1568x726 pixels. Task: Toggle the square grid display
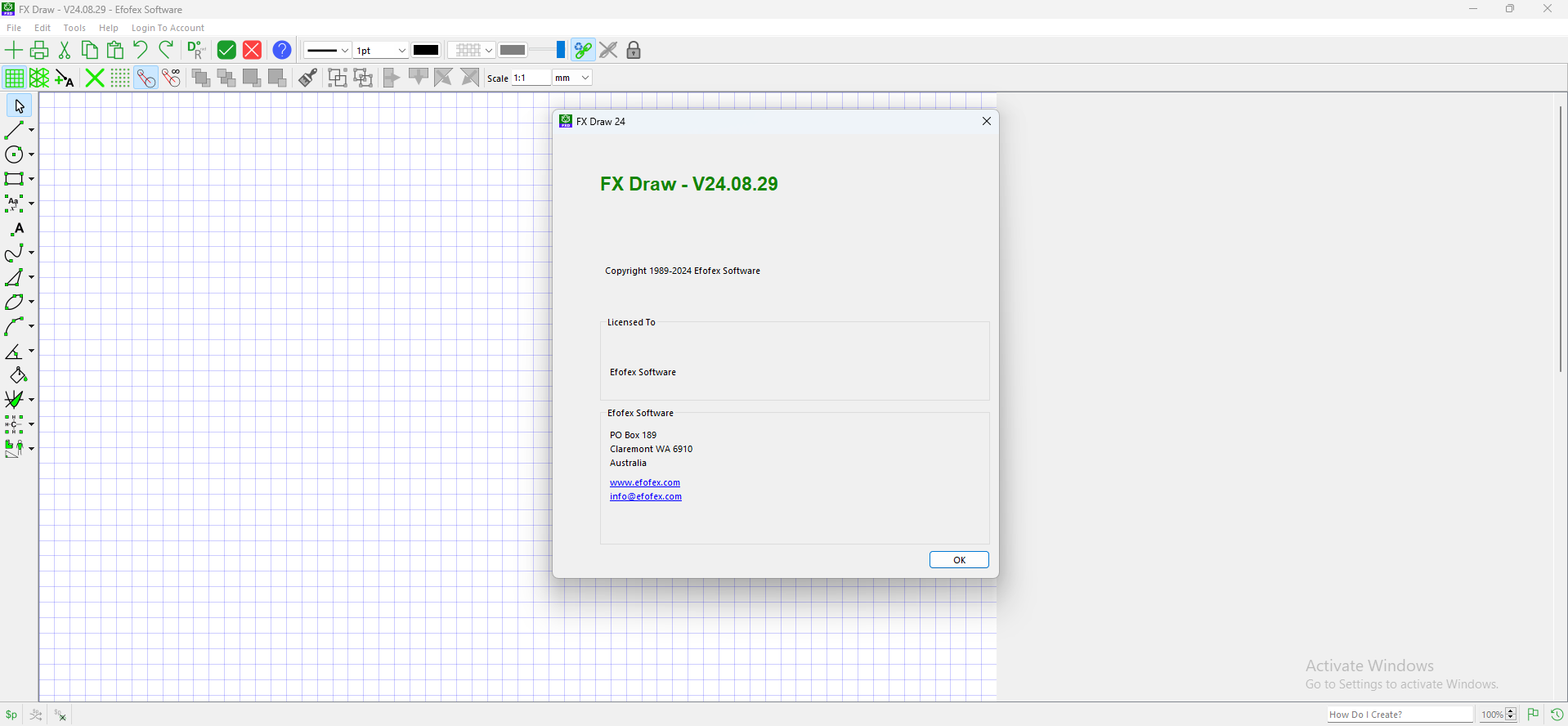coord(14,78)
